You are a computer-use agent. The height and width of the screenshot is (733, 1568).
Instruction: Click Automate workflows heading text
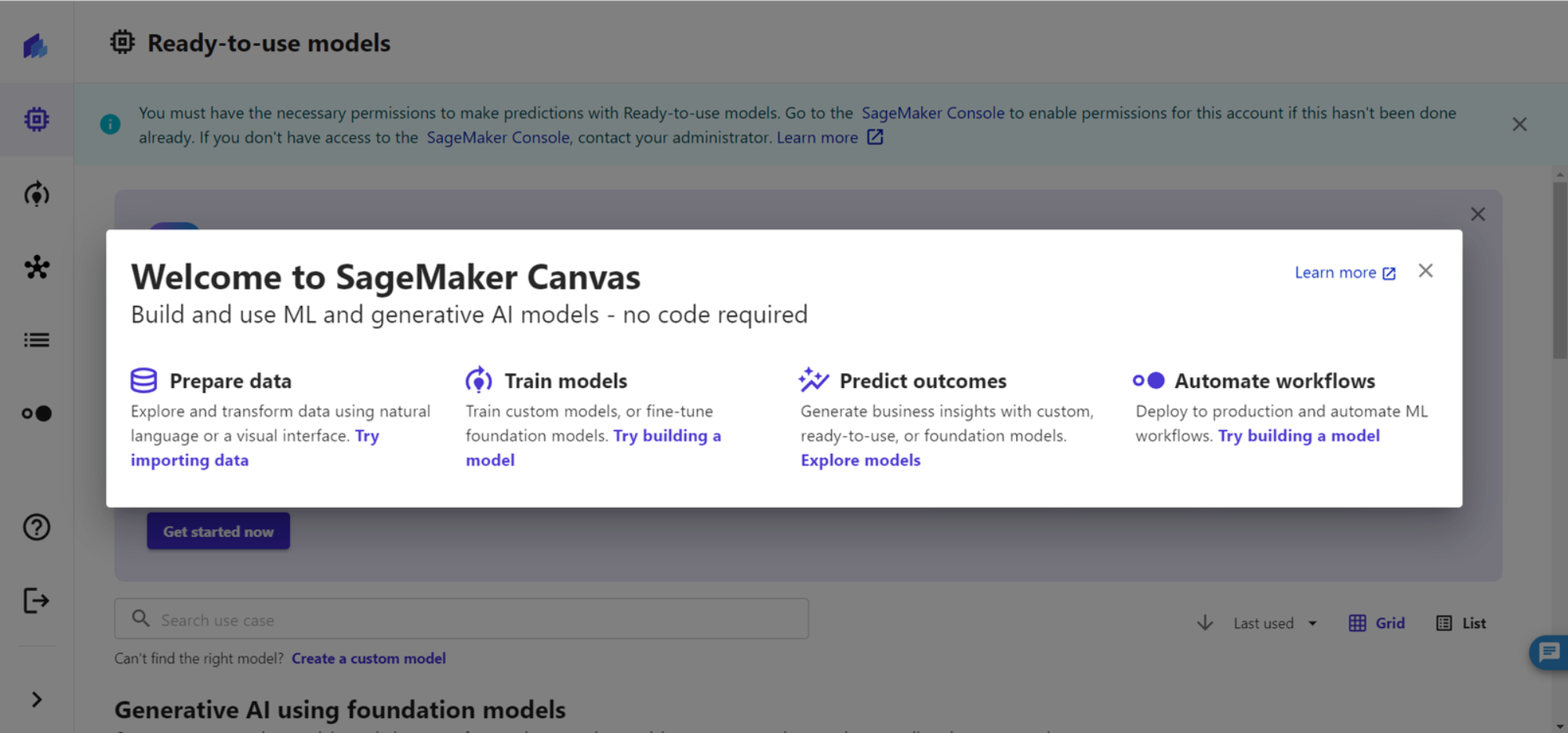[x=1275, y=381]
